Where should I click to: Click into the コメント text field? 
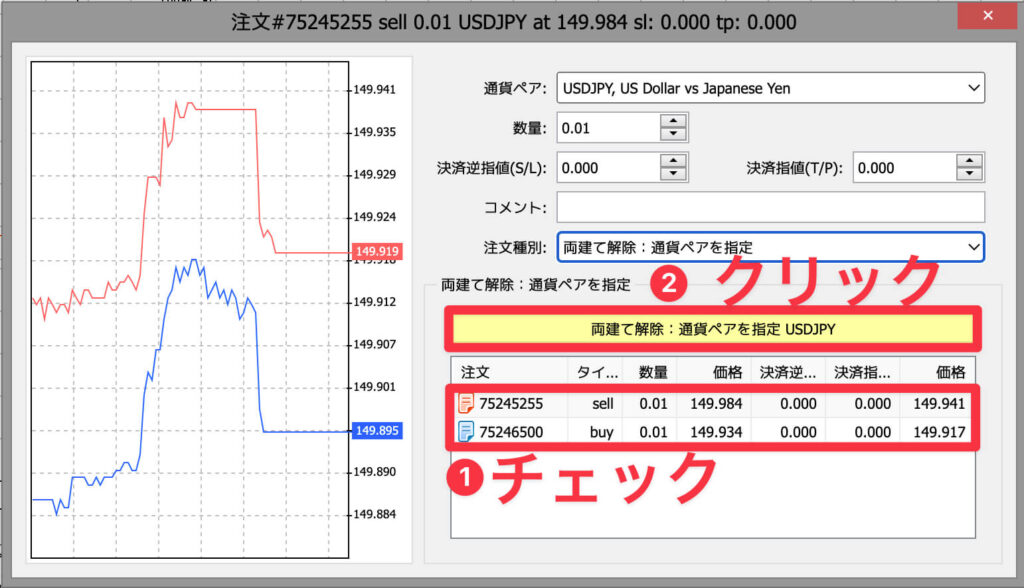(770, 207)
